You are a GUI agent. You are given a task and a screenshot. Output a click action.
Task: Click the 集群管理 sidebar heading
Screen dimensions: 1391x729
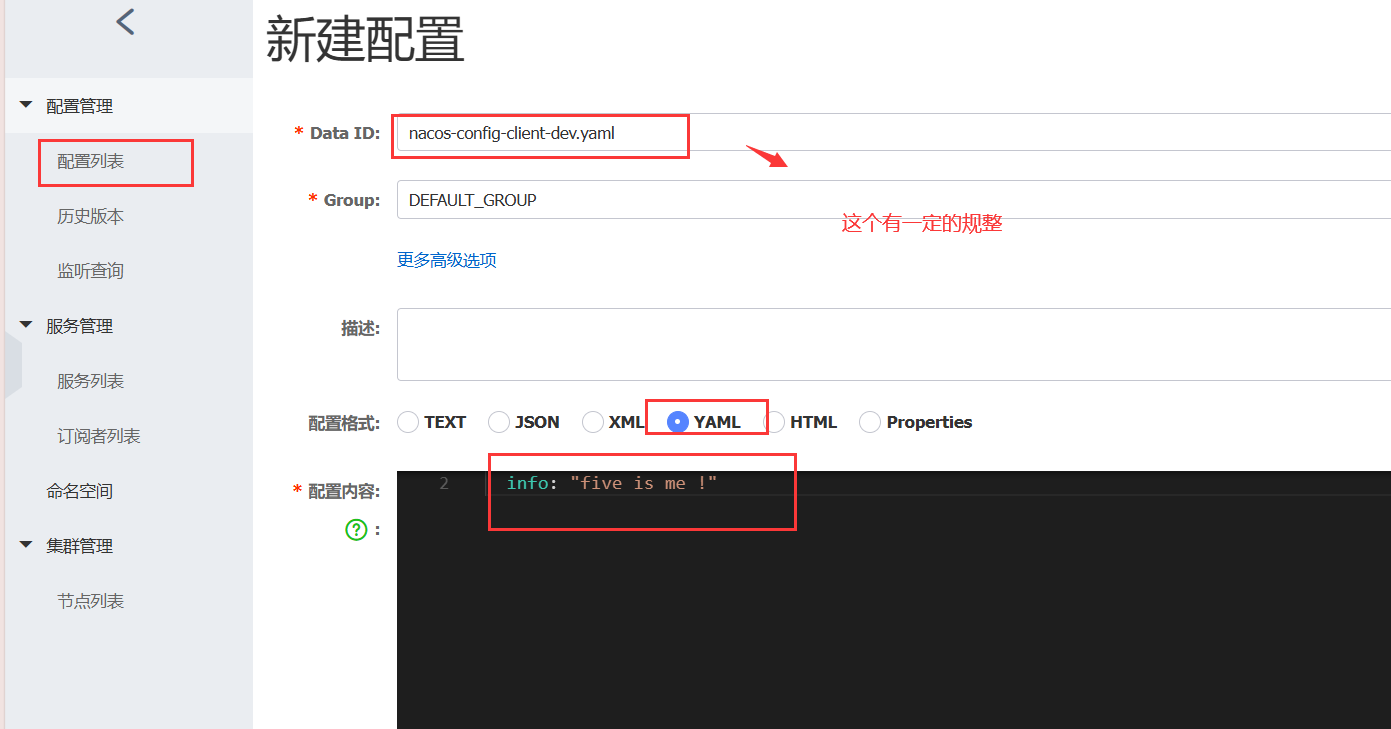coord(80,546)
